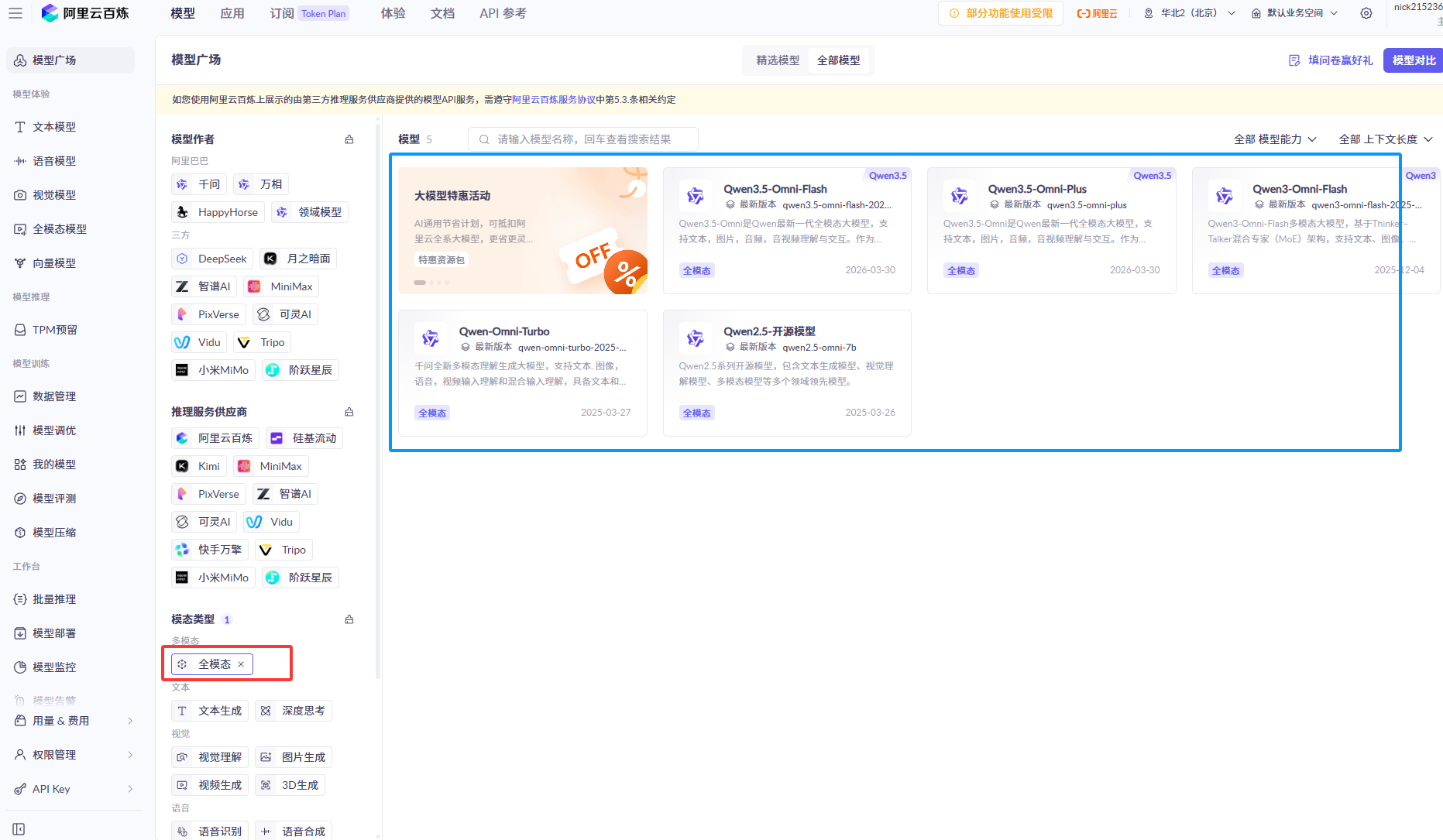Click the lock icon beside 模态类型
This screenshot has width=1443, height=840.
pos(349,619)
